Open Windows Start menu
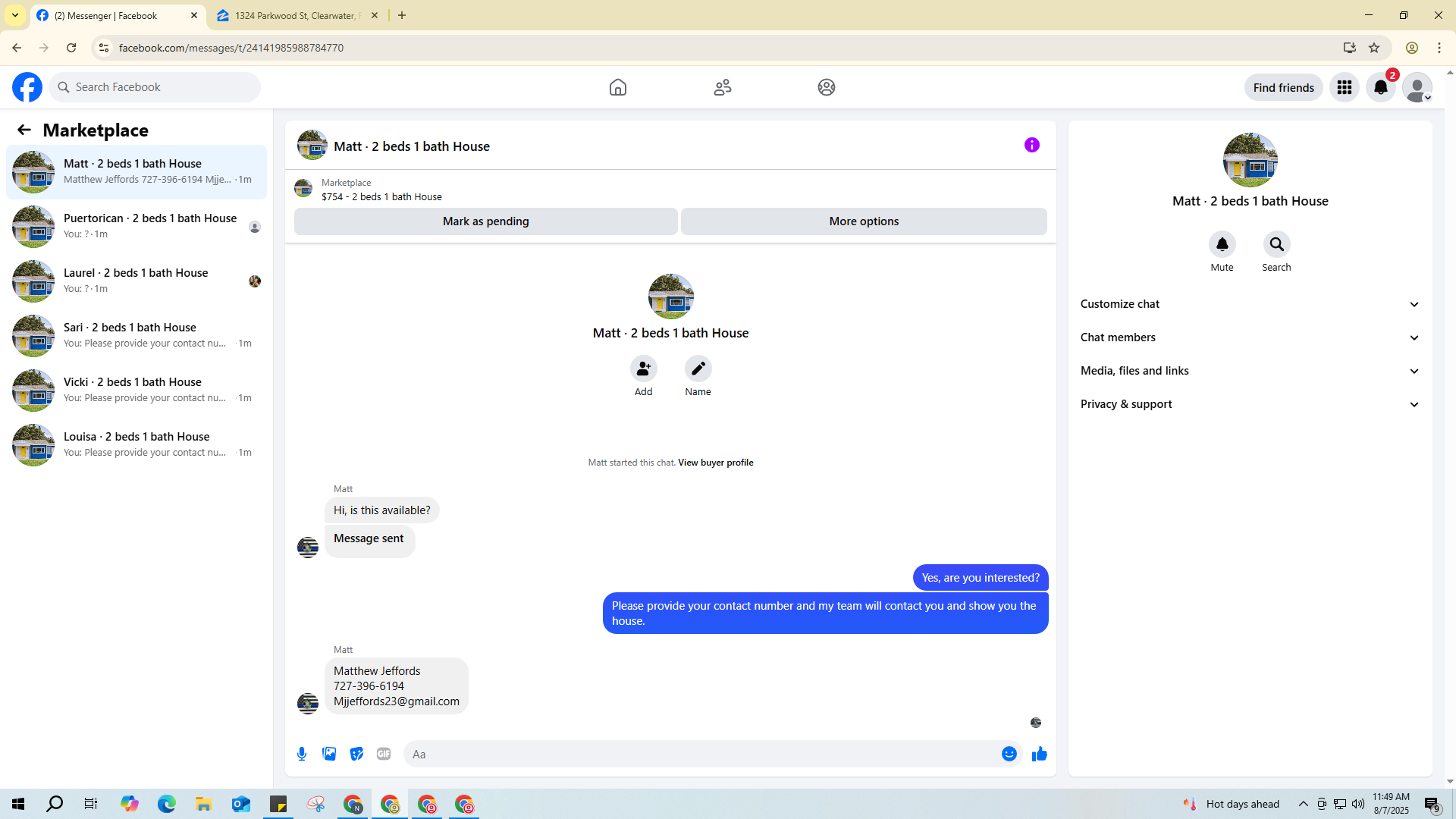 coord(18,804)
